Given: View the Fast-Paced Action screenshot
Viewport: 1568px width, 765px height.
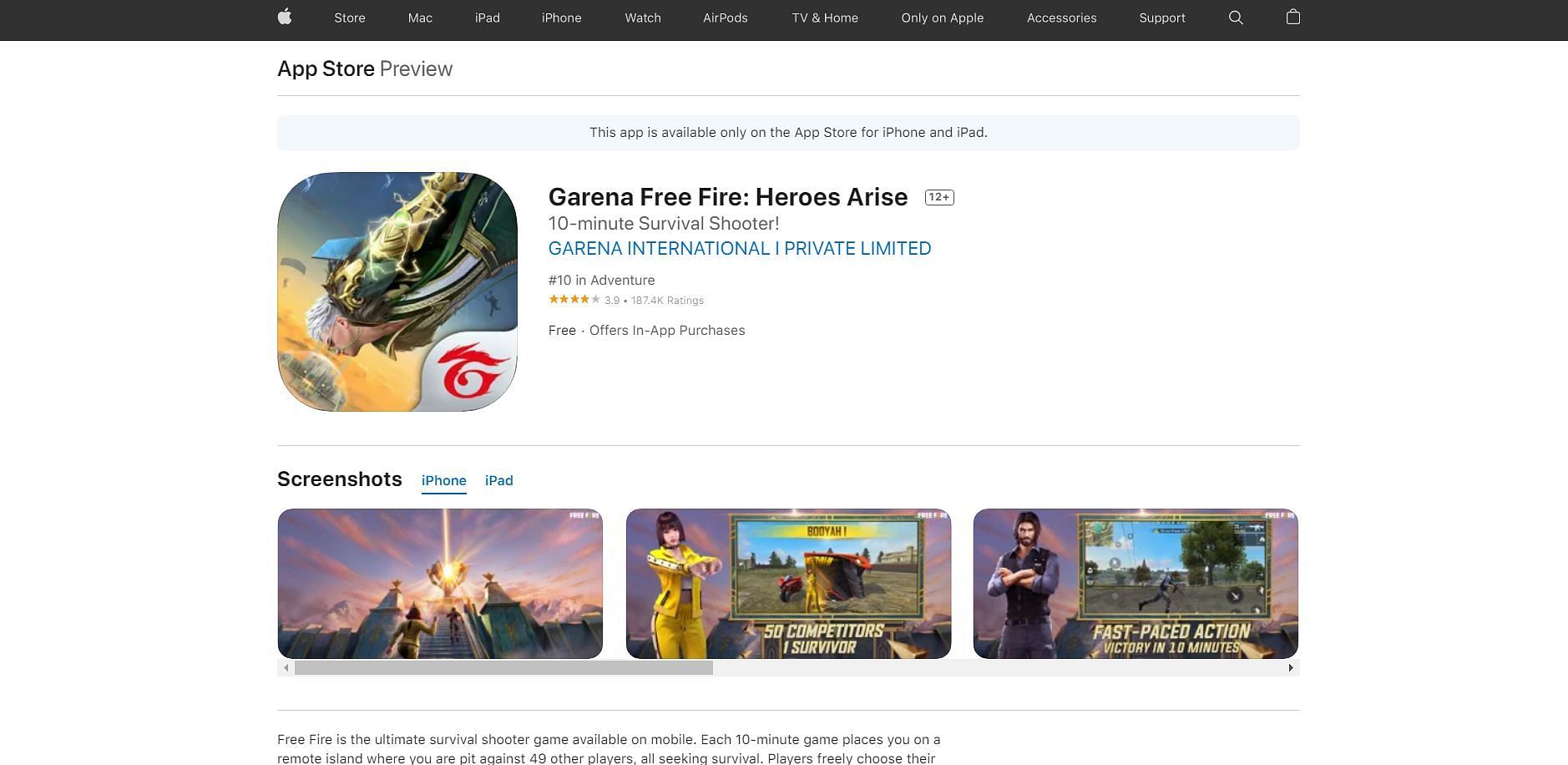Looking at the screenshot, I should [x=1136, y=583].
